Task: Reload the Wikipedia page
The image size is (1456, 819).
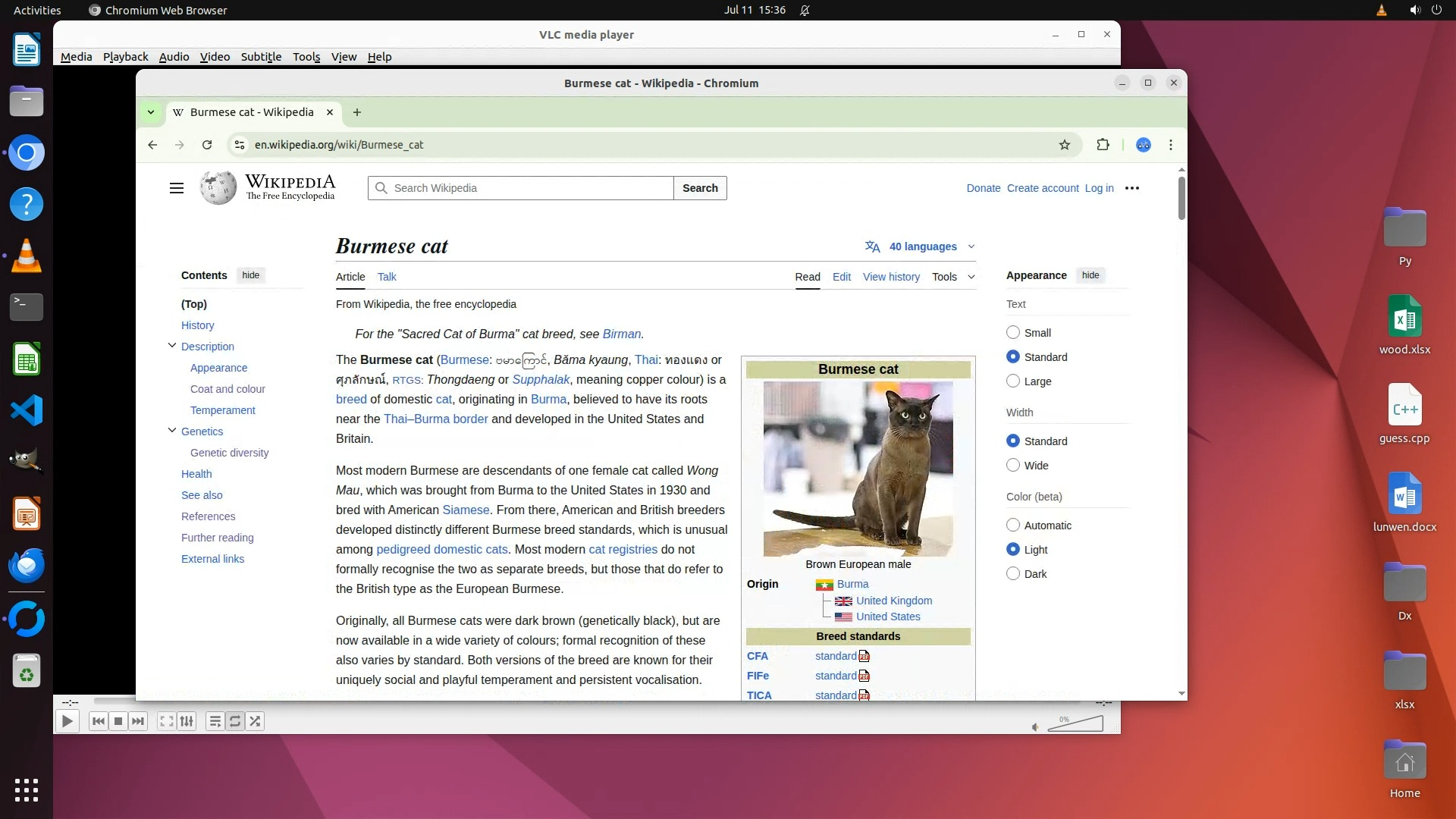Action: 207,145
